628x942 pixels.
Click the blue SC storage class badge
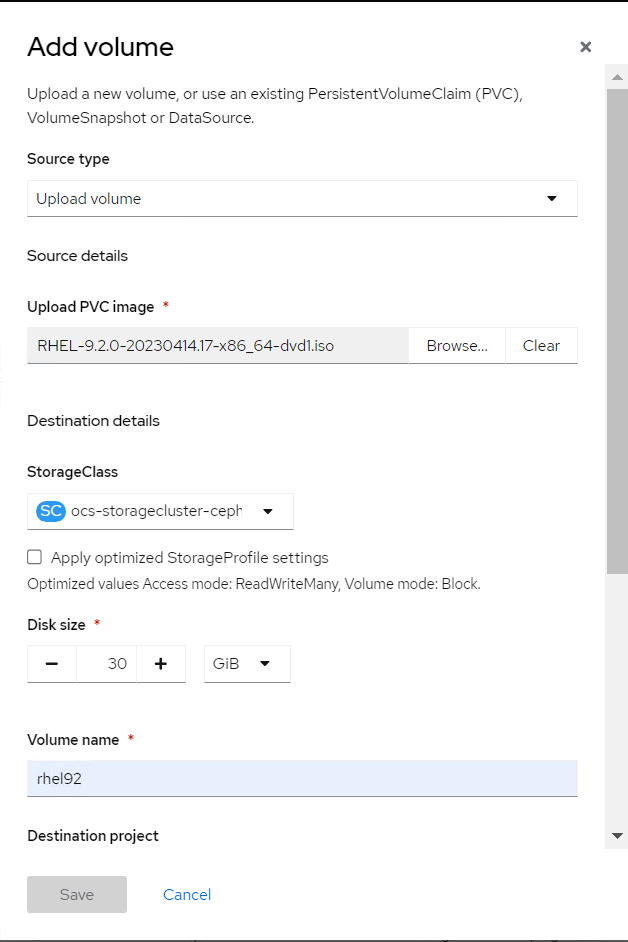tap(50, 511)
